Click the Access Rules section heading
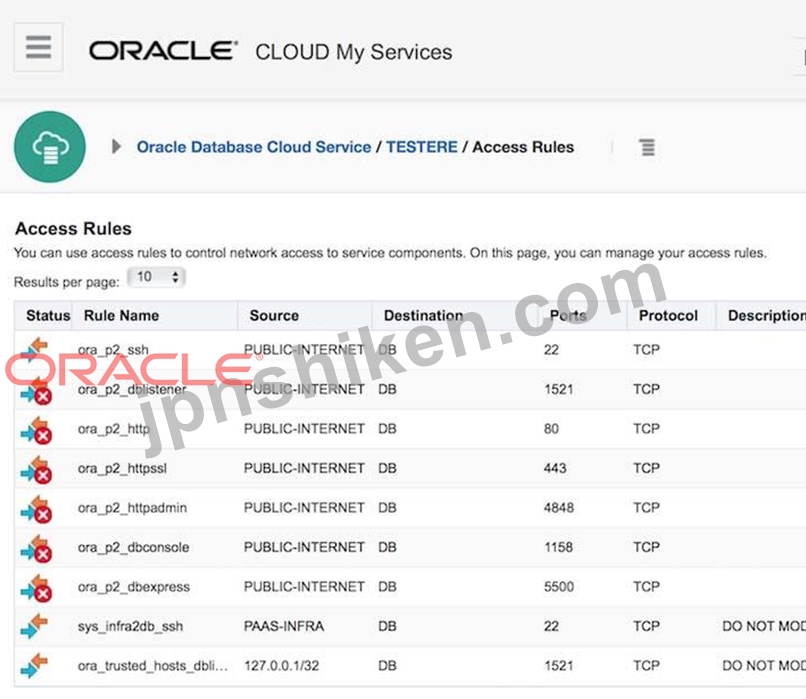The width and height of the screenshot is (806, 699). [x=74, y=229]
